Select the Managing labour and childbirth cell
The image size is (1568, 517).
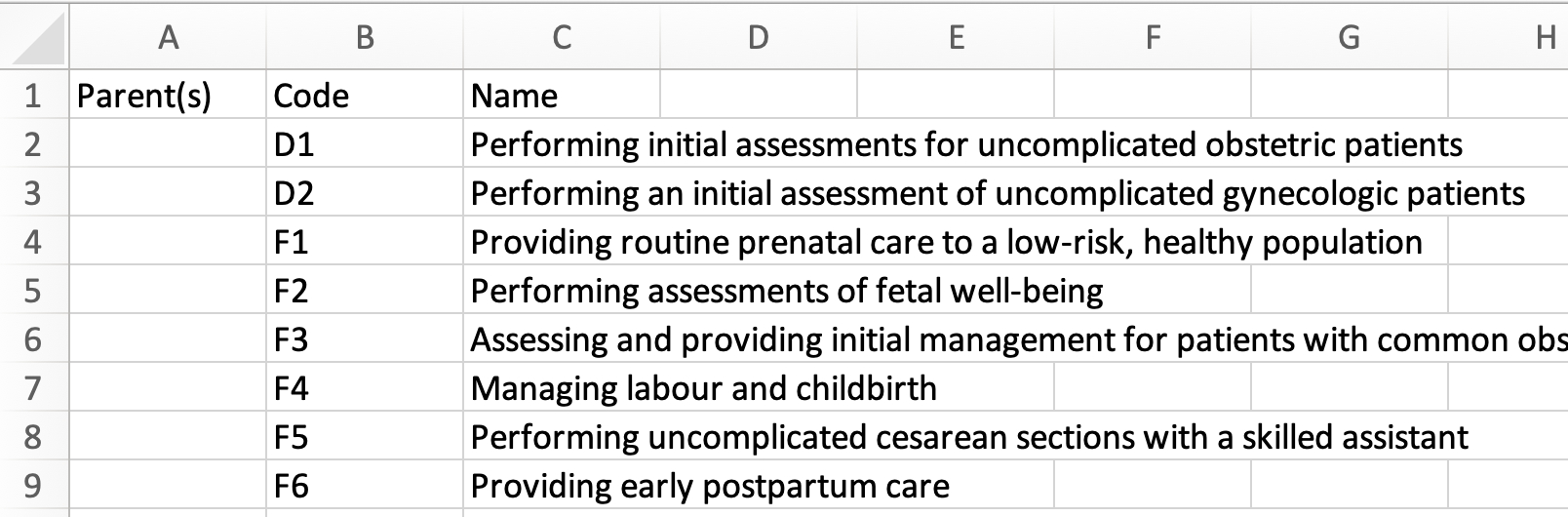point(702,388)
